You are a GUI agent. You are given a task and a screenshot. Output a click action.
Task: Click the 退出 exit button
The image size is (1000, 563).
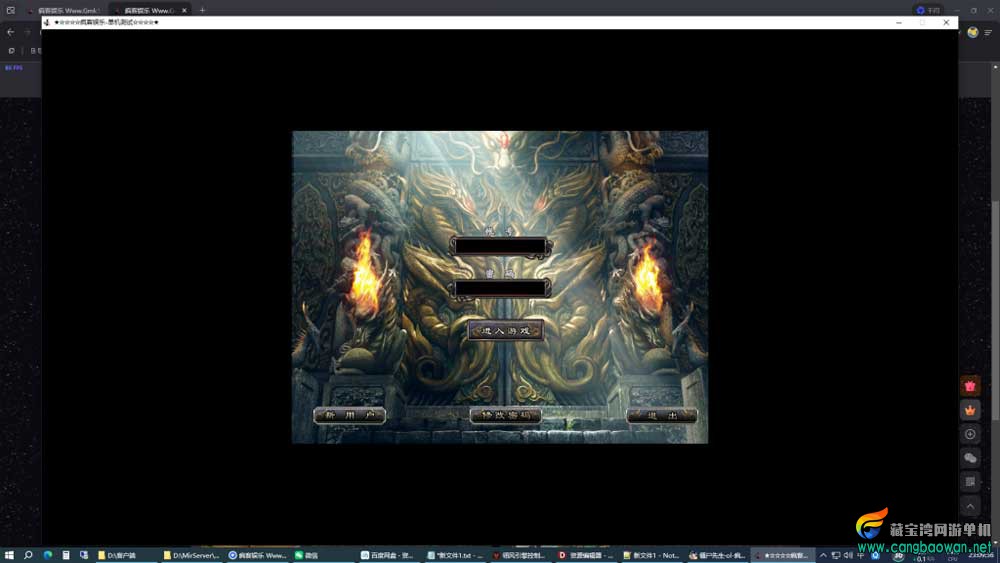[661, 415]
